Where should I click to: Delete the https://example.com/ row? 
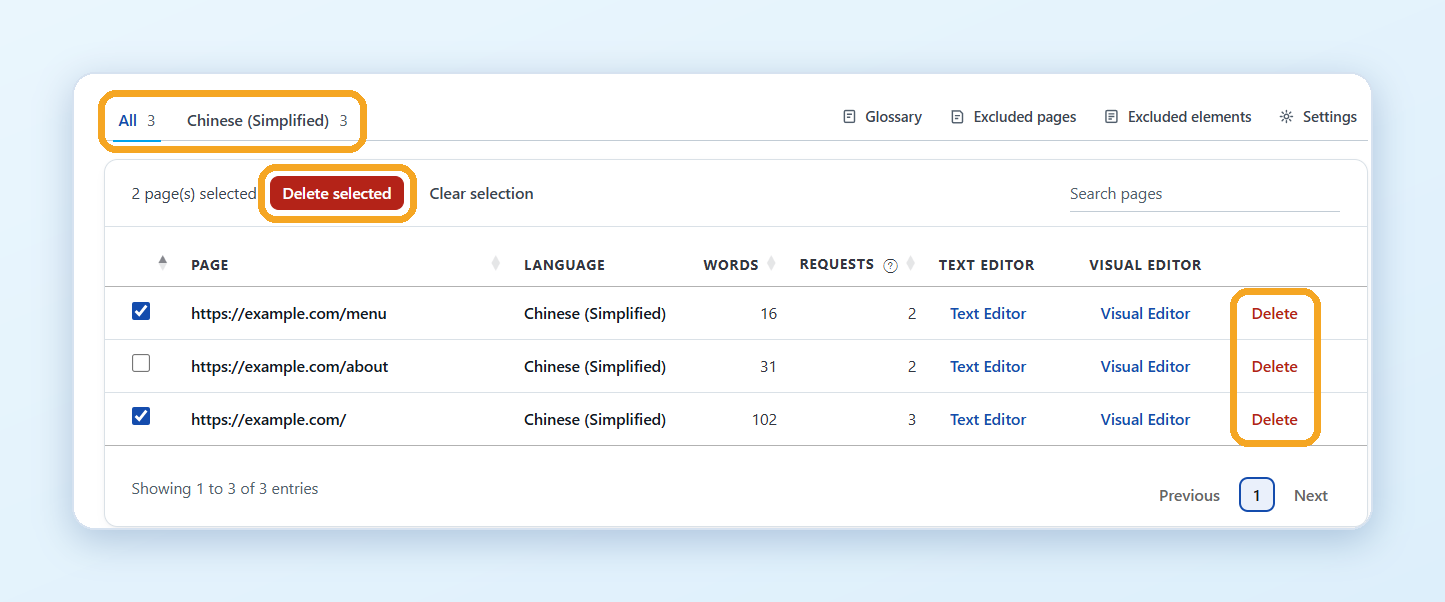[1274, 420]
